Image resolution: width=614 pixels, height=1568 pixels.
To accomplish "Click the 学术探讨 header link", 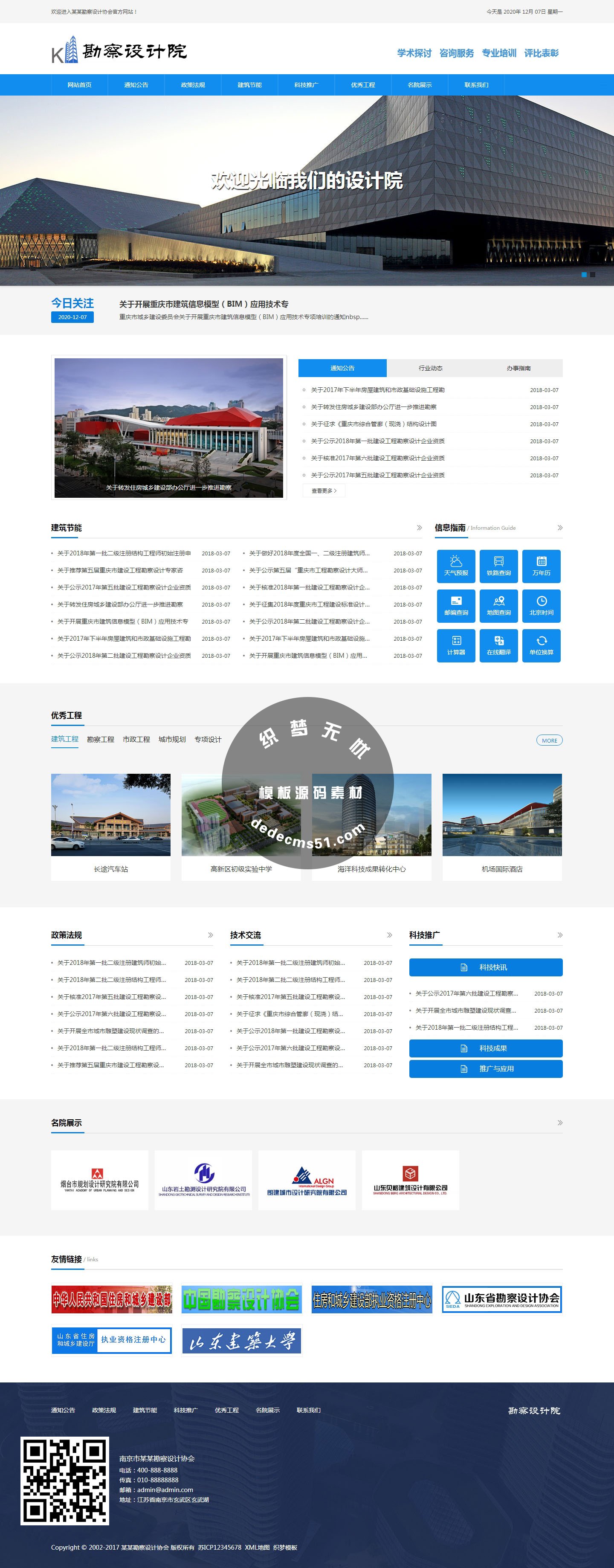I will [x=414, y=53].
